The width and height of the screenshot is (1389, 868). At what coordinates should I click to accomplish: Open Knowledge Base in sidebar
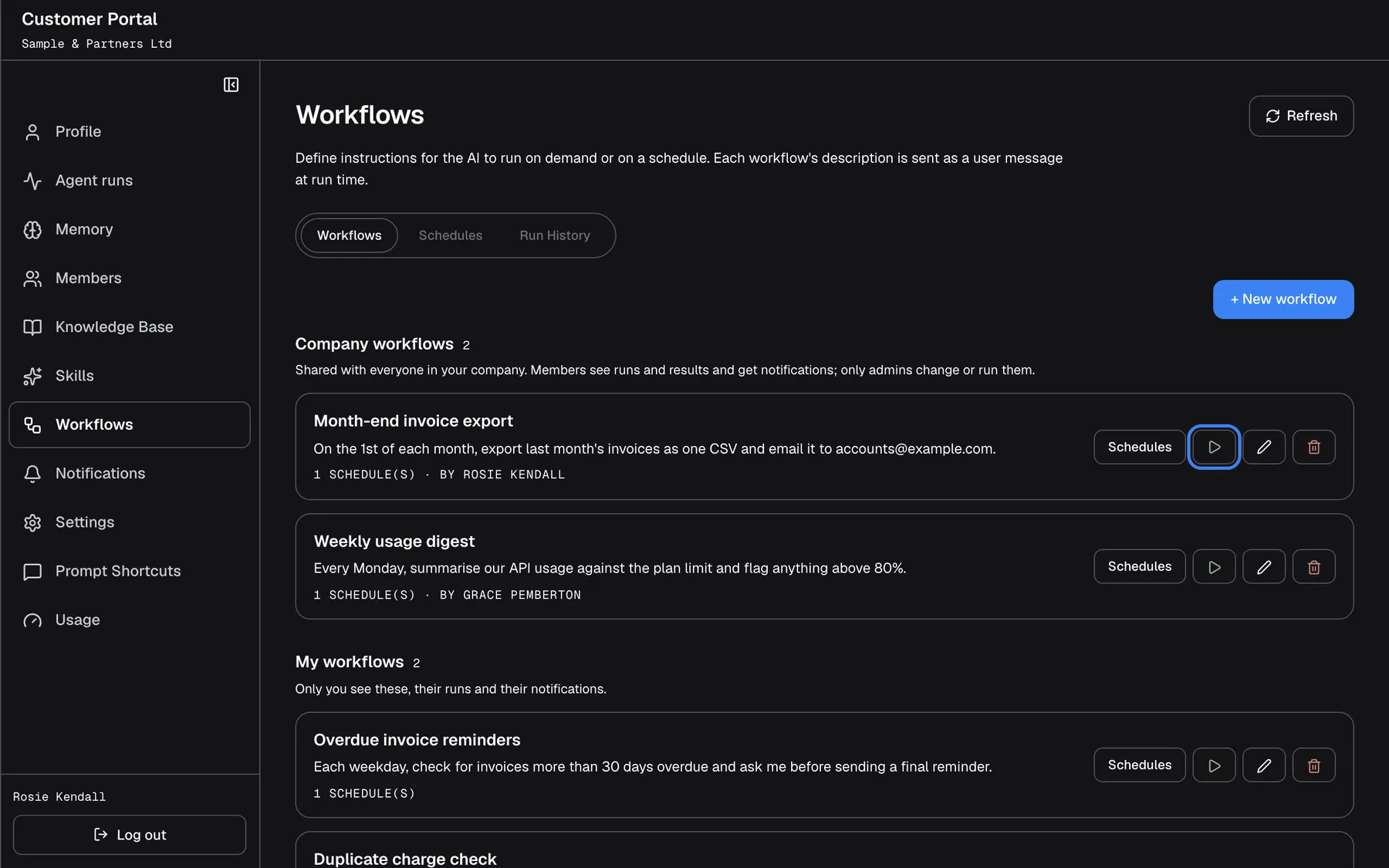(x=130, y=327)
